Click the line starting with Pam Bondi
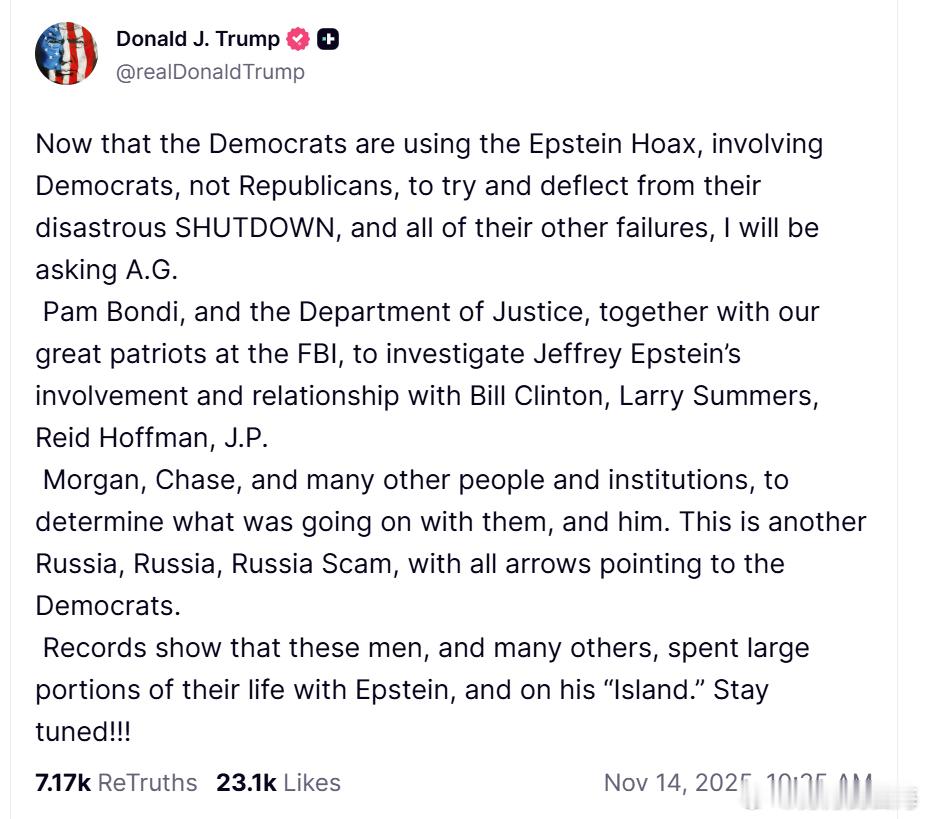 click(430, 312)
